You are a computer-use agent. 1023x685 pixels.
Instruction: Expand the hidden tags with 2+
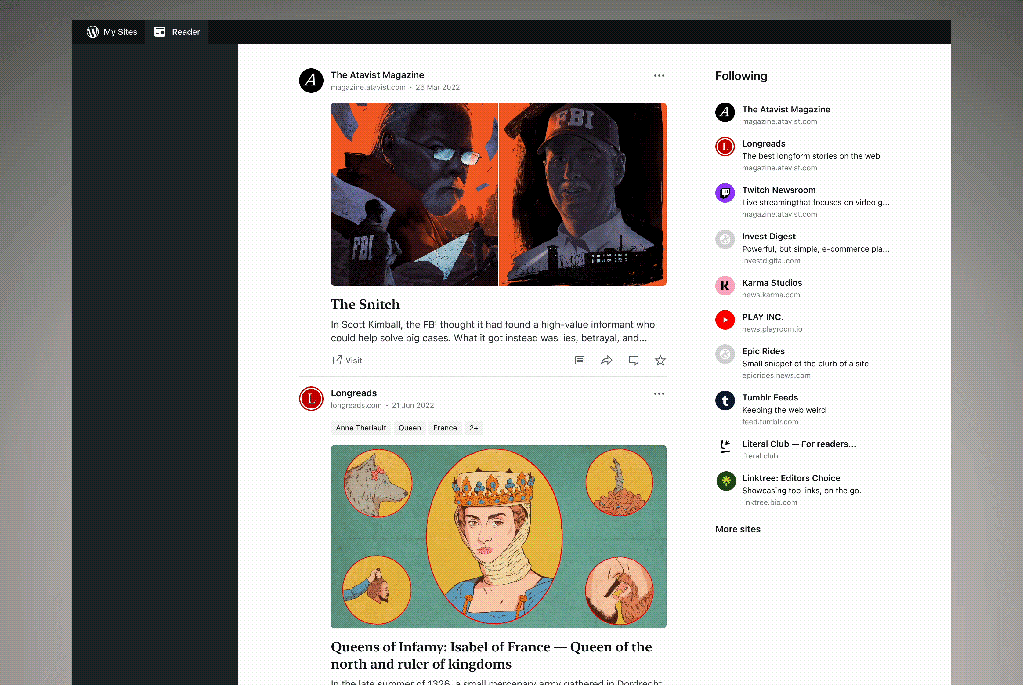coord(473,428)
